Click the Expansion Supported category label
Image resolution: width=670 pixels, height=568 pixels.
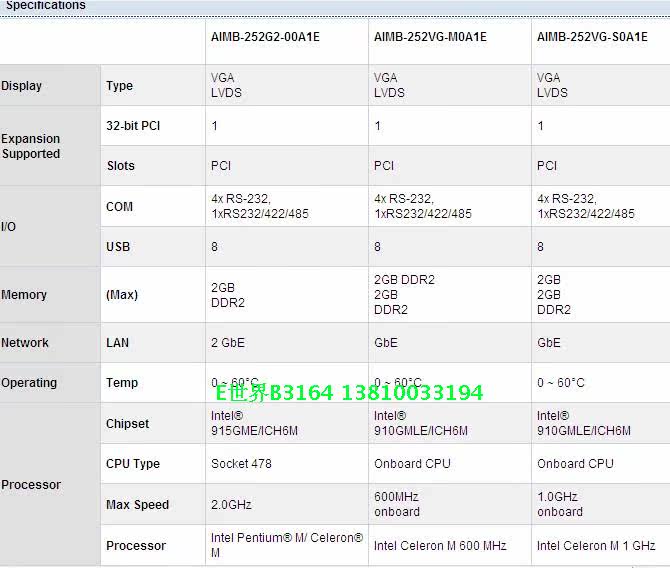[31, 146]
